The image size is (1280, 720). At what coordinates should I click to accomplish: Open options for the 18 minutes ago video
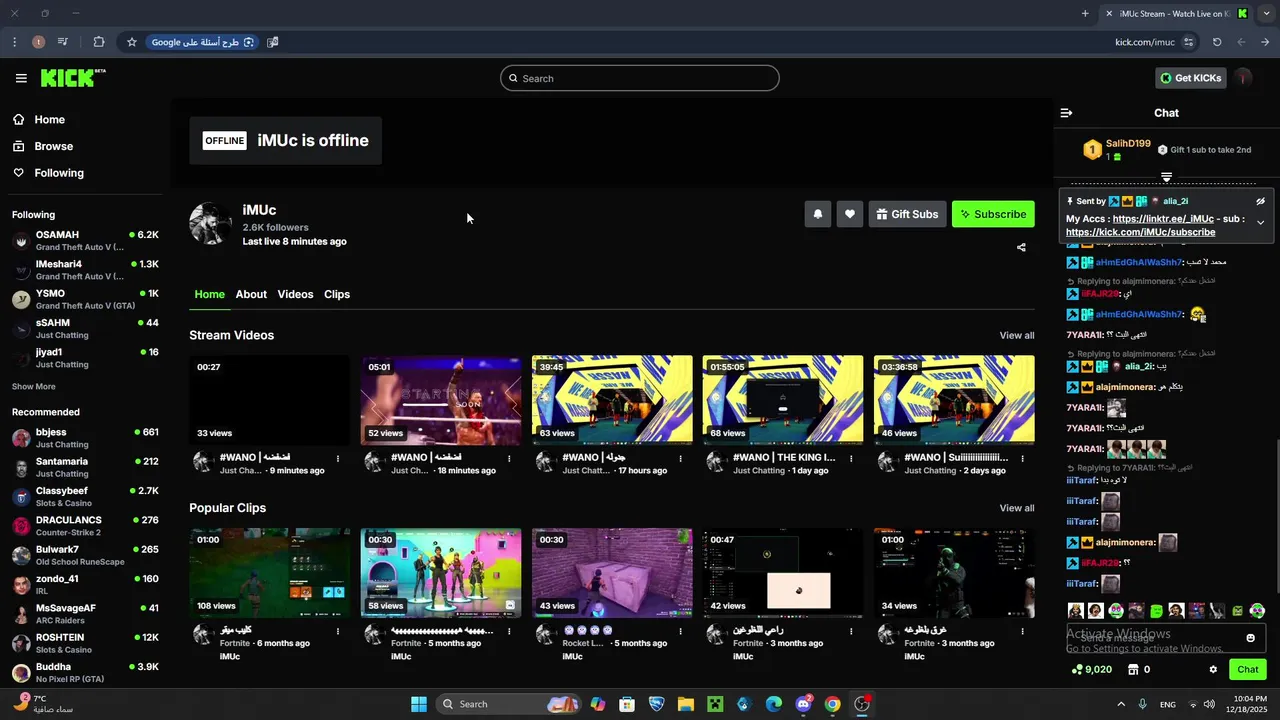pyautogui.click(x=509, y=459)
